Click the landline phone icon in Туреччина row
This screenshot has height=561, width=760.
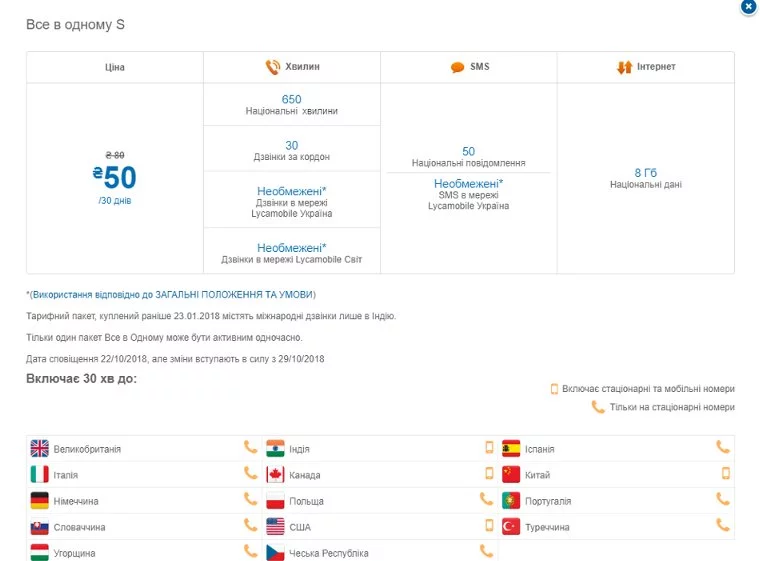coord(723,525)
